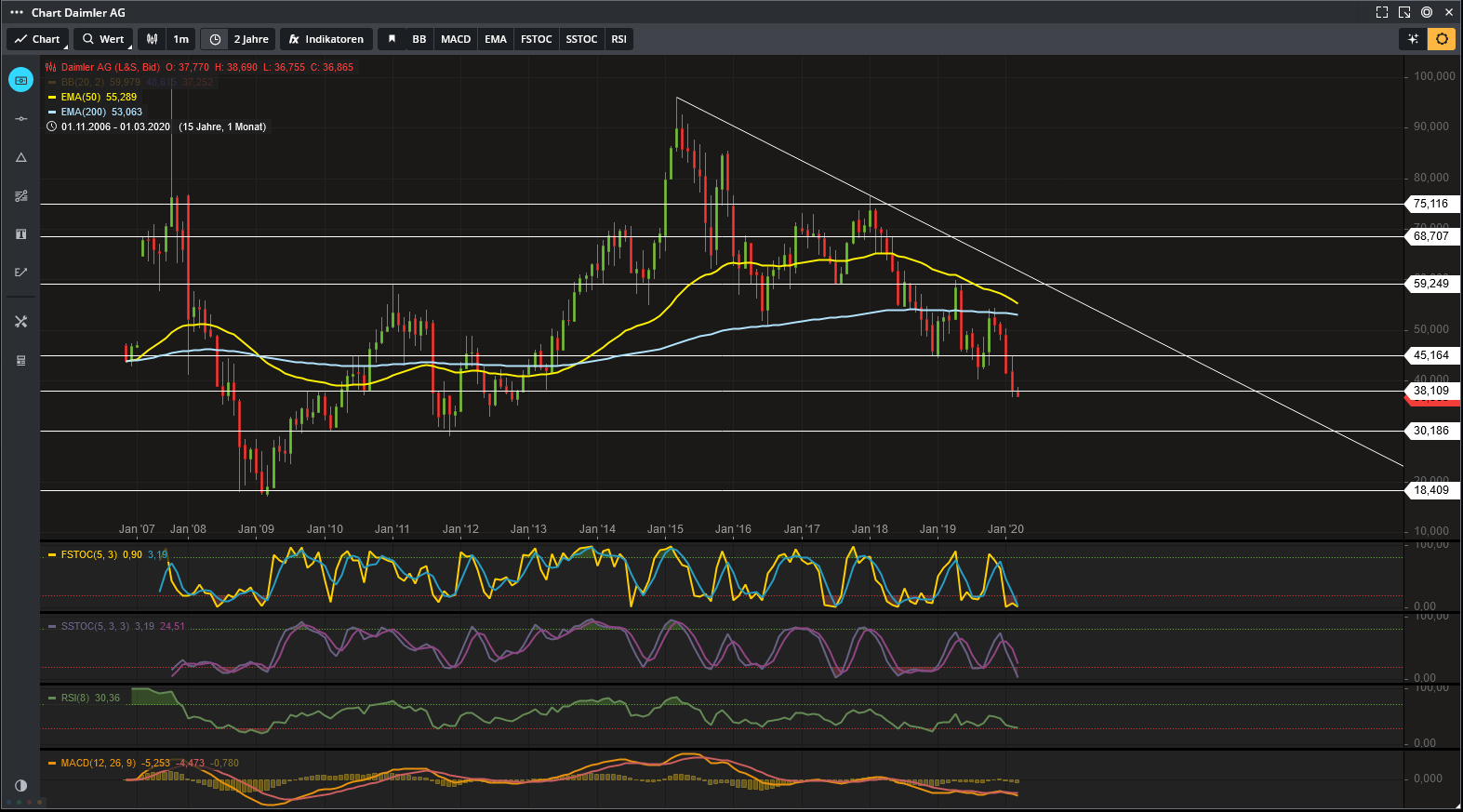Open the three-dot window menu
1463x812 pixels.
17,12
